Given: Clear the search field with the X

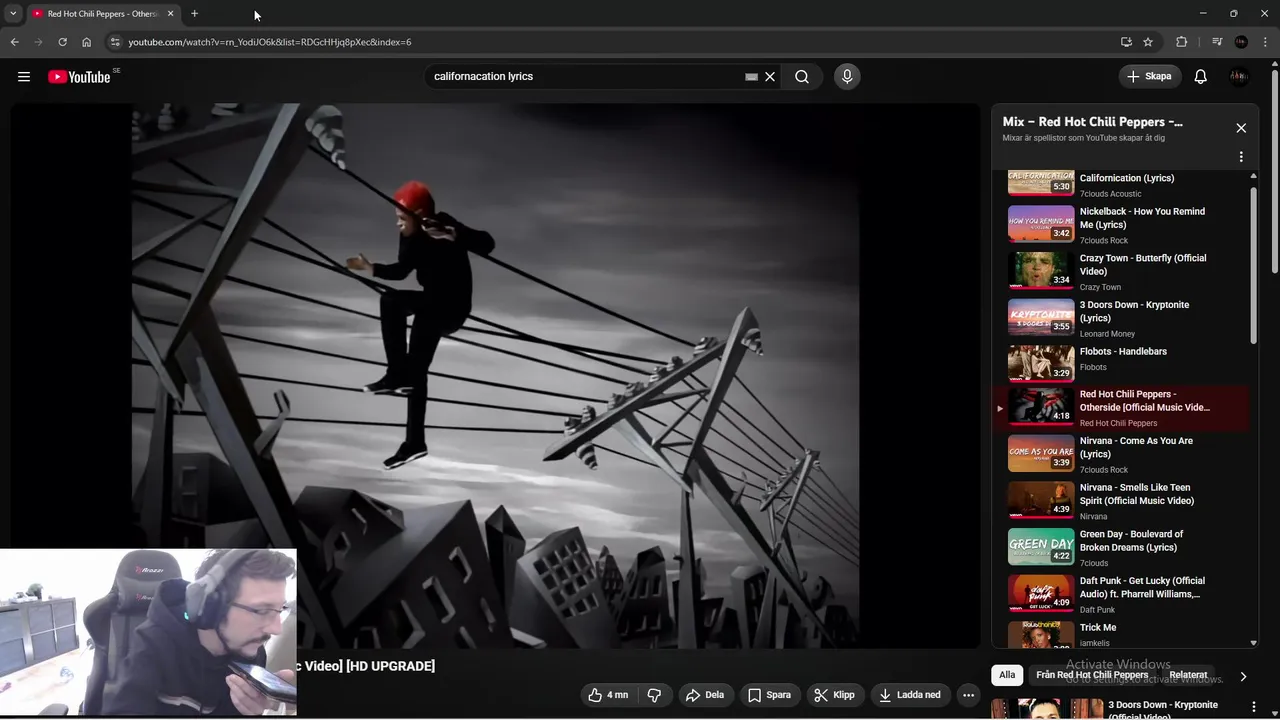Looking at the screenshot, I should coord(770,77).
